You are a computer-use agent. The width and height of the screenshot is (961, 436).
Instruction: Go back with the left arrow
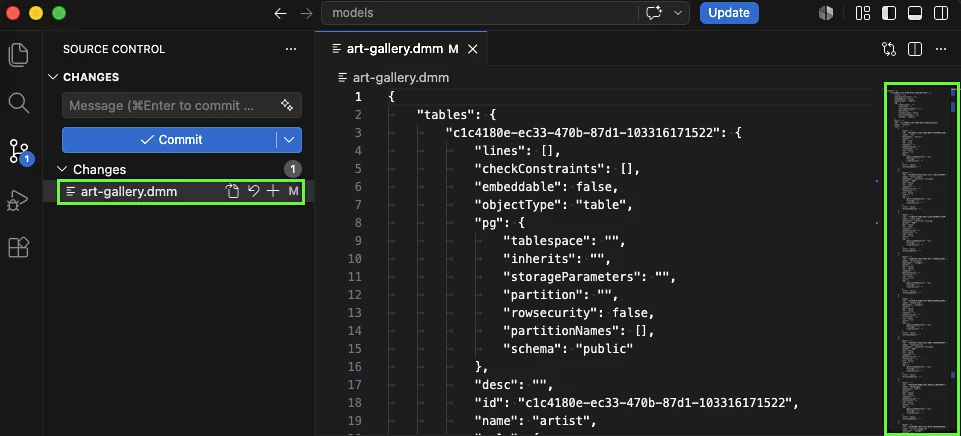tap(280, 13)
